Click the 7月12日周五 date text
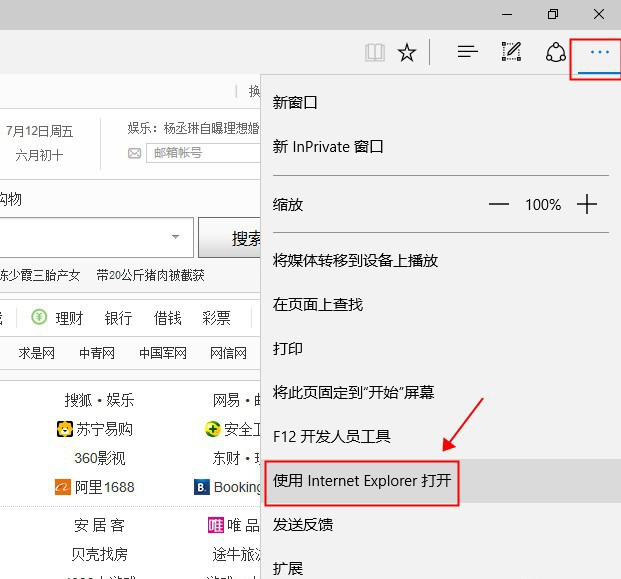This screenshot has width=621, height=579. tap(39, 131)
